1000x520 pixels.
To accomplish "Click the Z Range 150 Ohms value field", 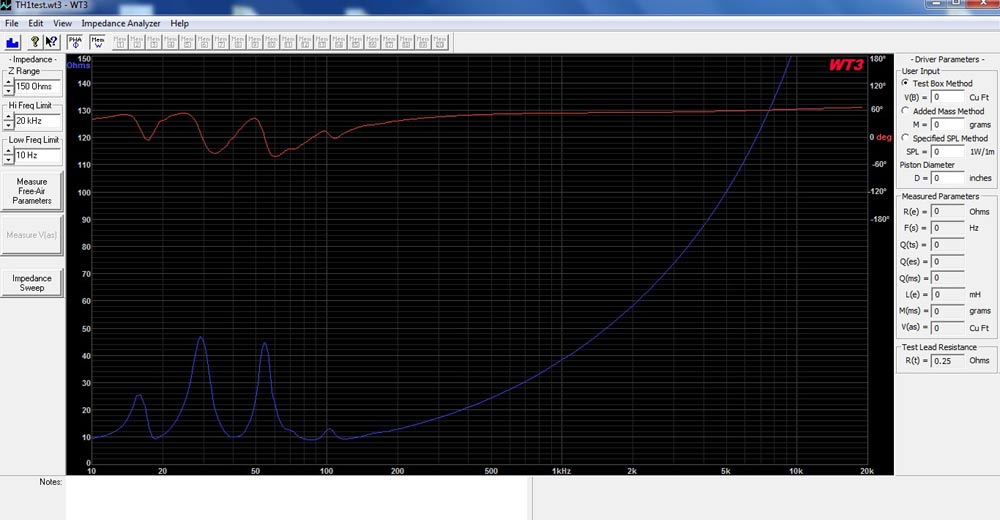I will [38, 87].
